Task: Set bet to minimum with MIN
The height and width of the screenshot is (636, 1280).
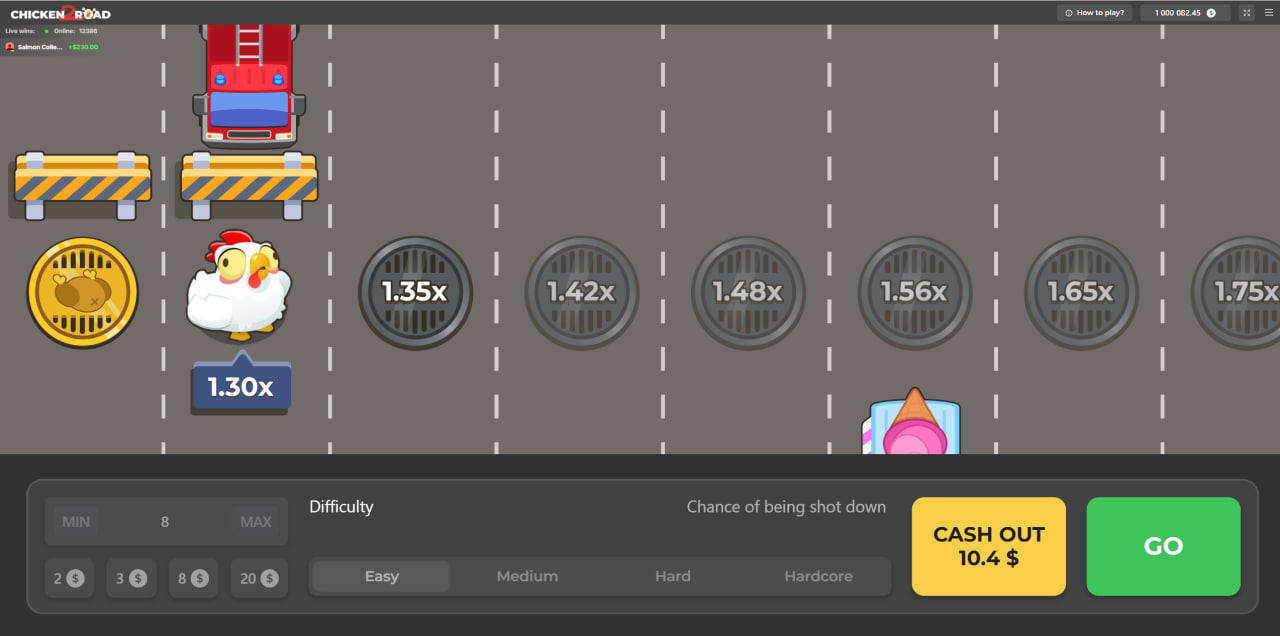Action: pos(76,521)
